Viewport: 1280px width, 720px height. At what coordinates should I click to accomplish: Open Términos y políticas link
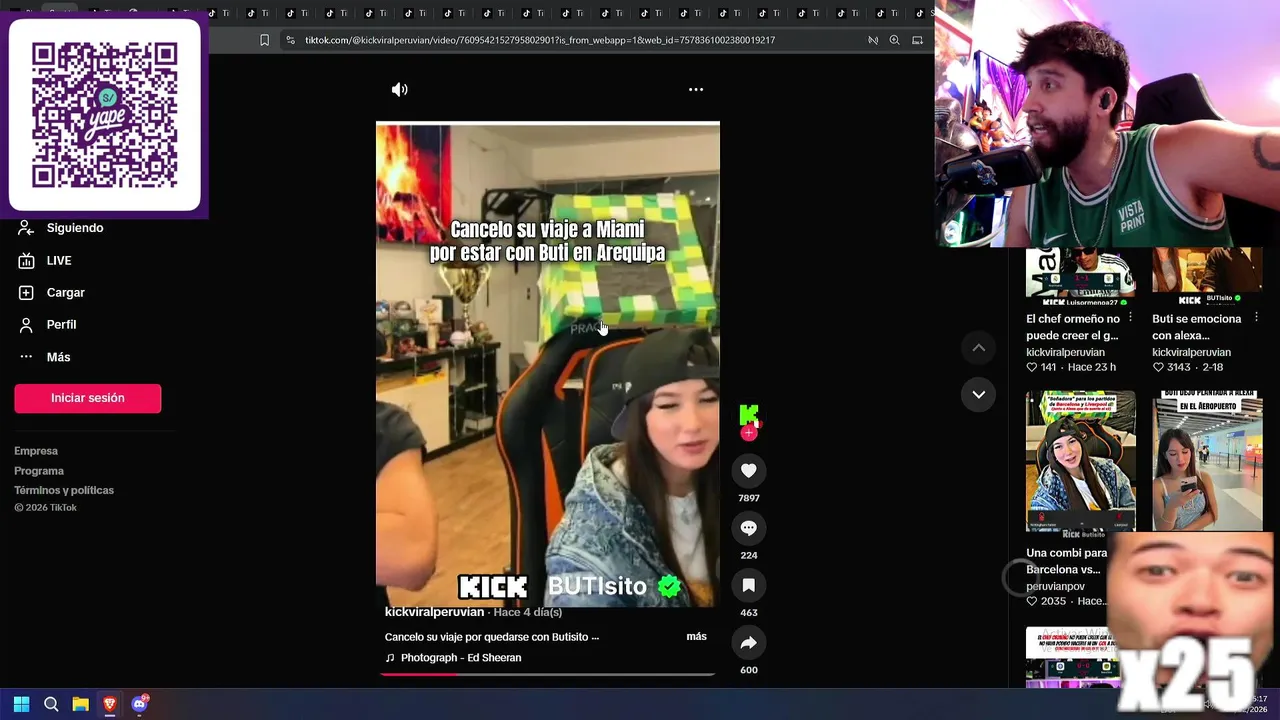click(64, 490)
